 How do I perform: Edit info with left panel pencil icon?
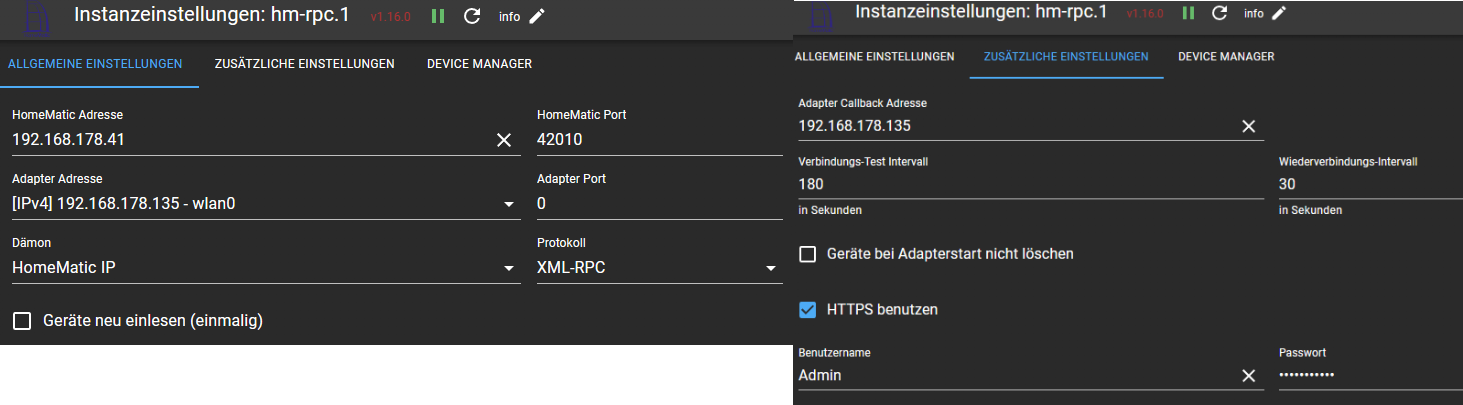(537, 16)
